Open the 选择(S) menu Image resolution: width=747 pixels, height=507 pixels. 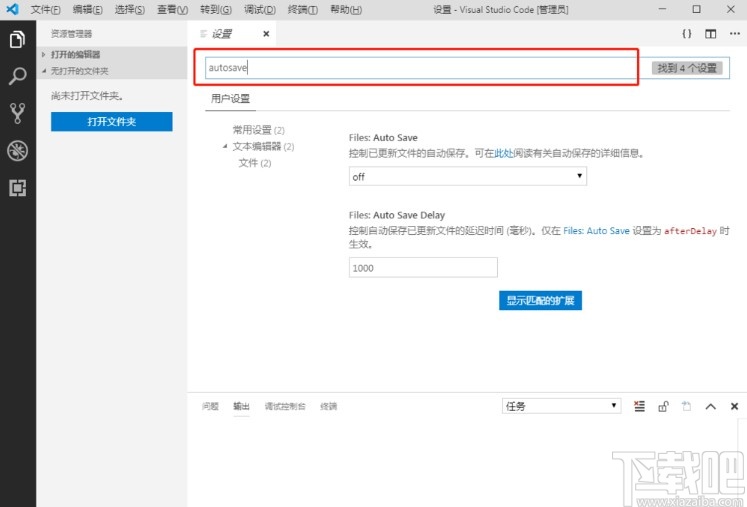130,10
